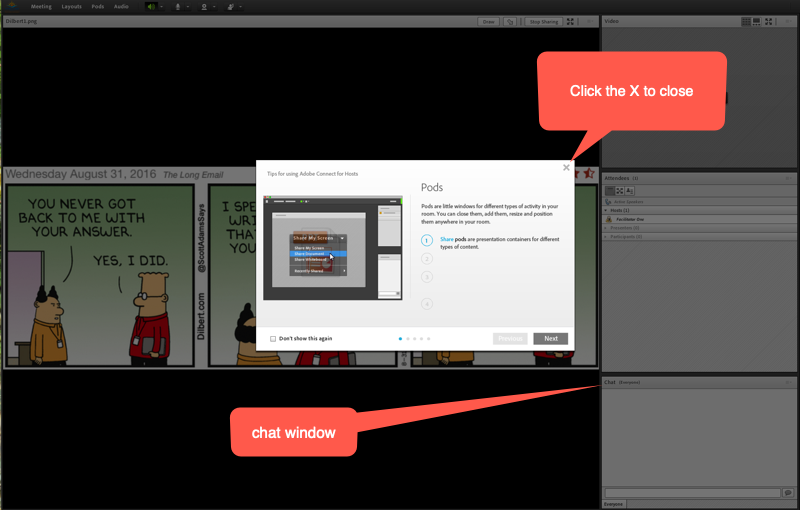Click the pointer icon next to Draw
This screenshot has height=510, width=800.
coord(510,21)
